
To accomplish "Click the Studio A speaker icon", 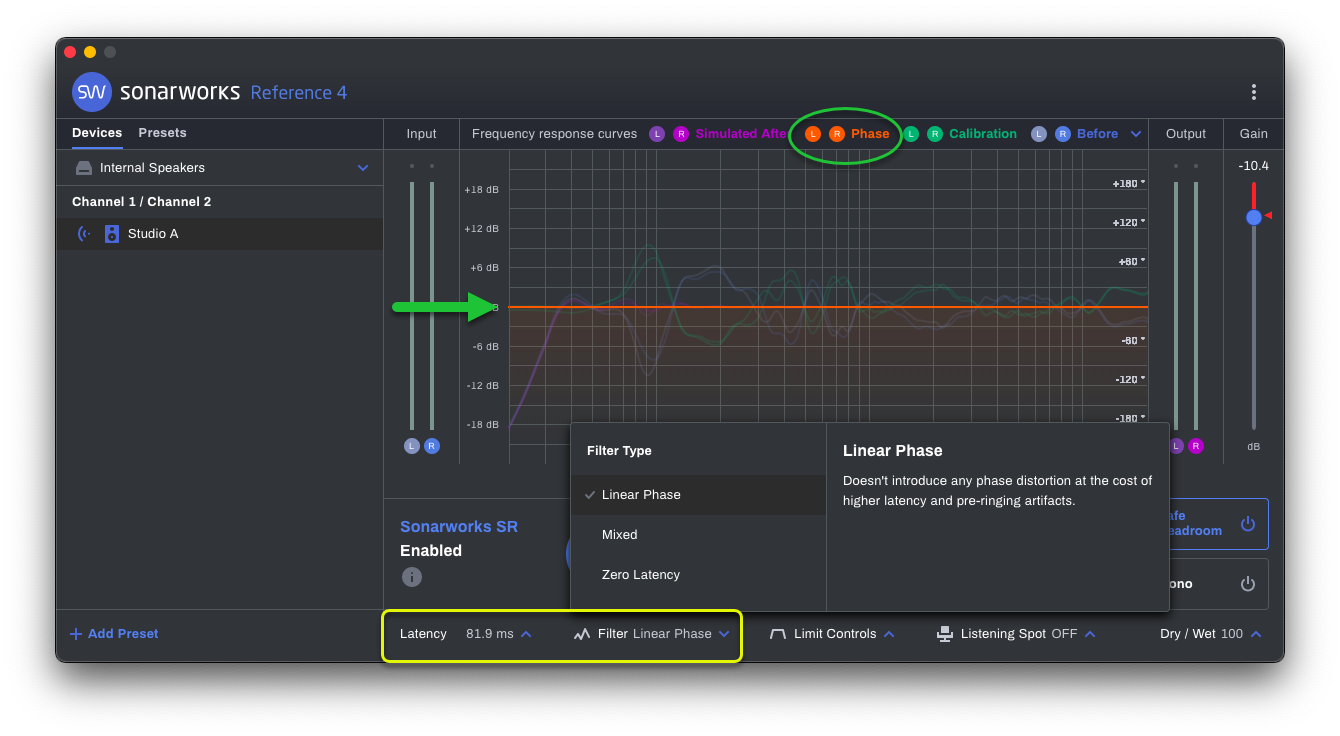I will coord(112,234).
